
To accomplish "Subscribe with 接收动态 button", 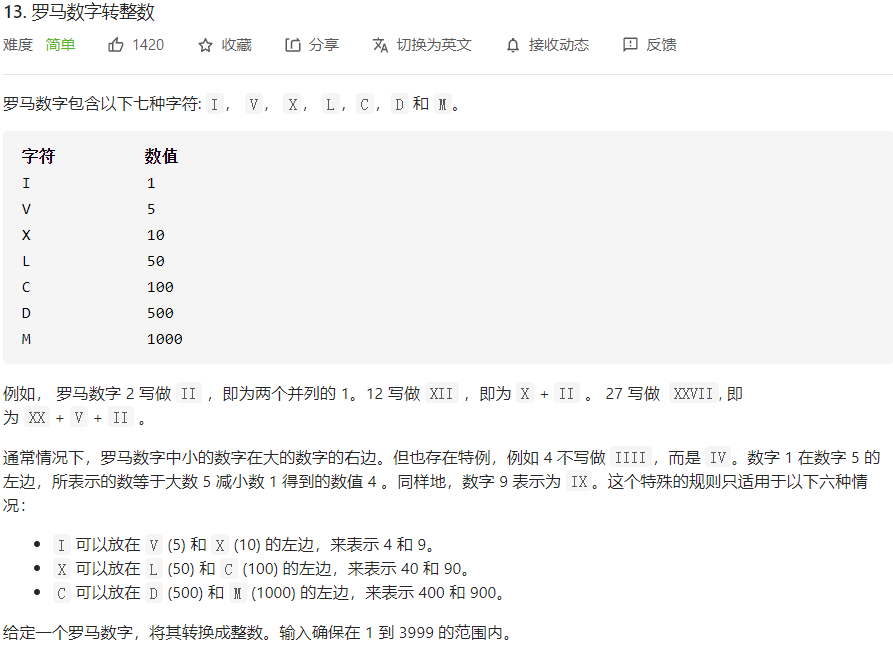I will click(547, 45).
